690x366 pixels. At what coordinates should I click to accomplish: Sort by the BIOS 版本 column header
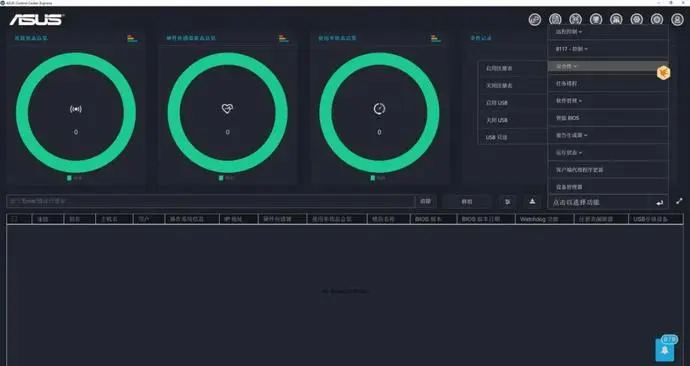tap(433, 219)
